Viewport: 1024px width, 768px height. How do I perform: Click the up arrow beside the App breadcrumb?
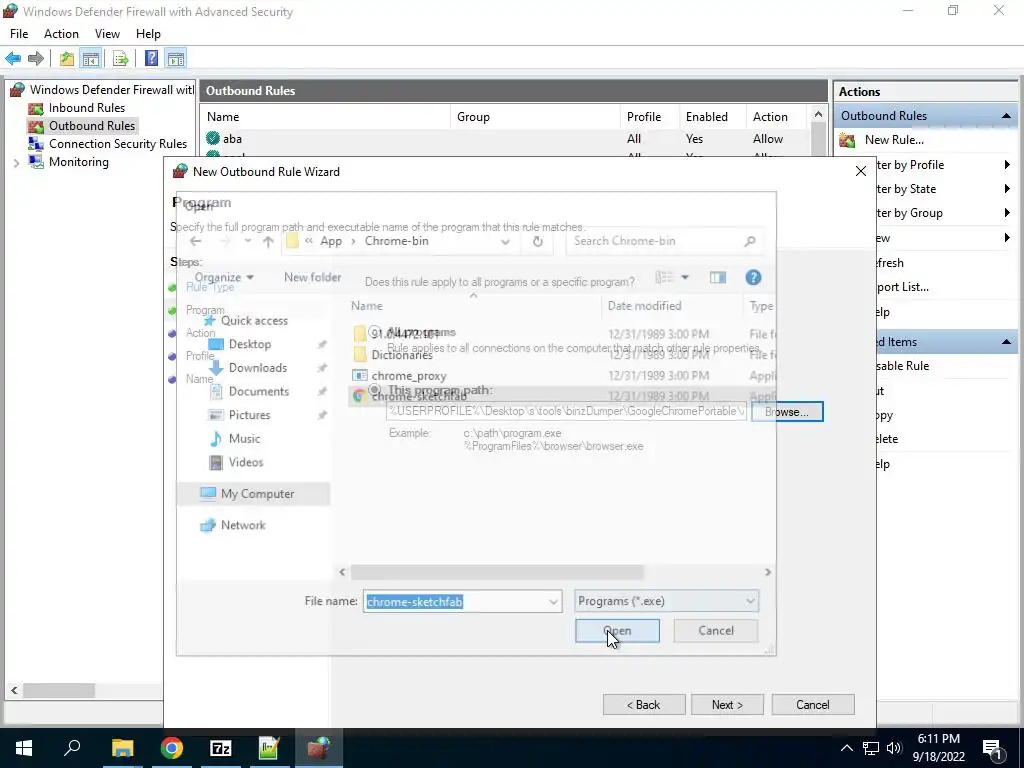(x=268, y=241)
